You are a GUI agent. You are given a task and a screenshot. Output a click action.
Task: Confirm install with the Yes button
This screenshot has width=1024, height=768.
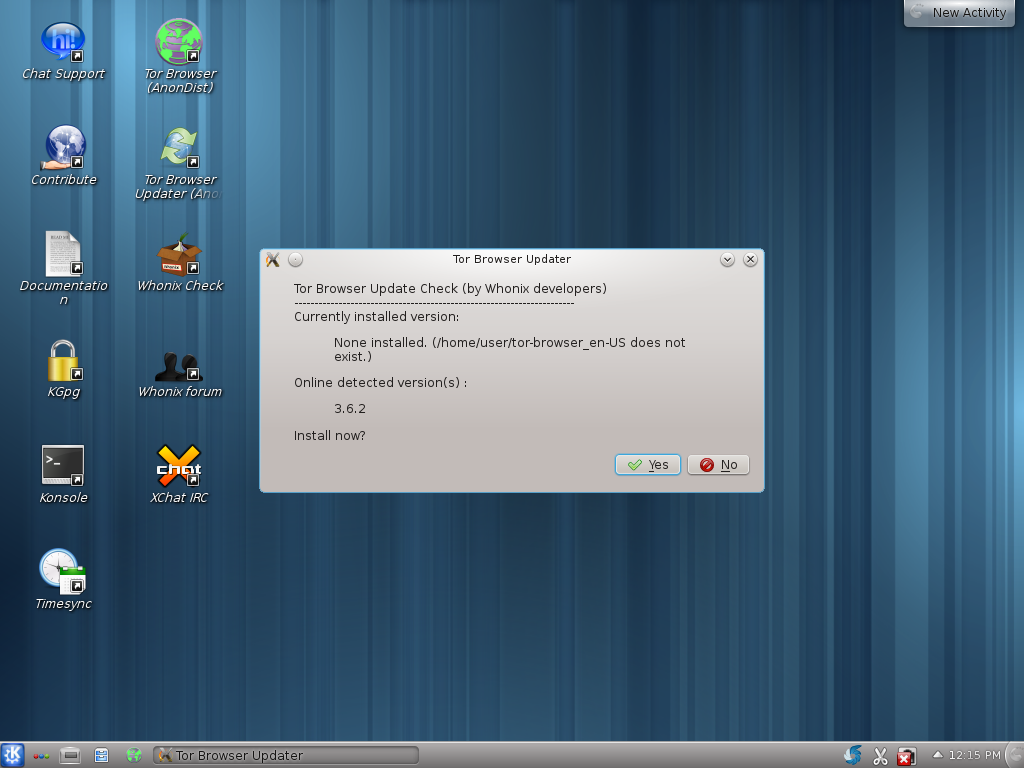(648, 465)
